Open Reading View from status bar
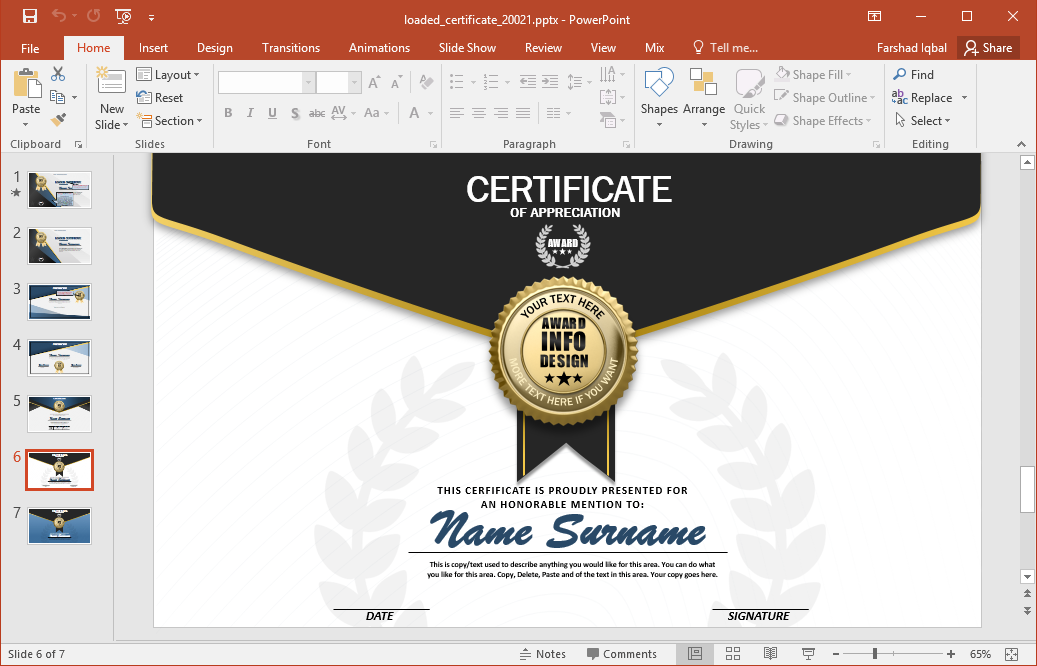Screen dimensions: 1037x666 point(770,654)
